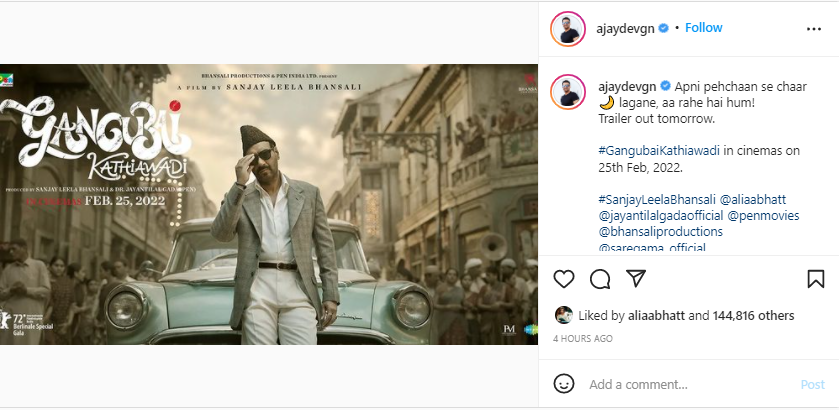
Task: Open the @penmovies mention
Action: pyautogui.click(x=763, y=215)
